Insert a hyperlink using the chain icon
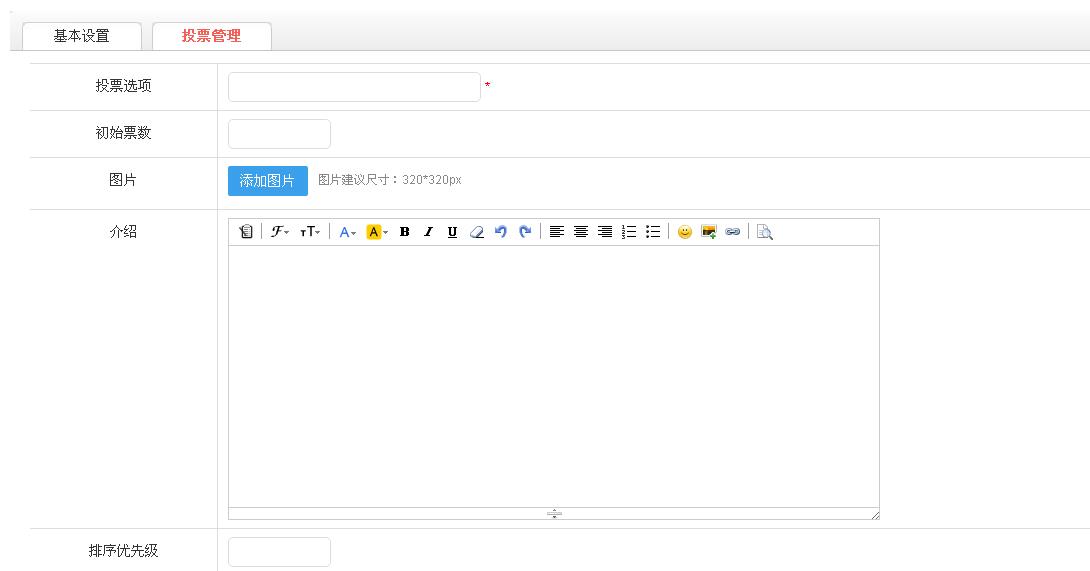This screenshot has height=571, width=1090. pos(733,232)
